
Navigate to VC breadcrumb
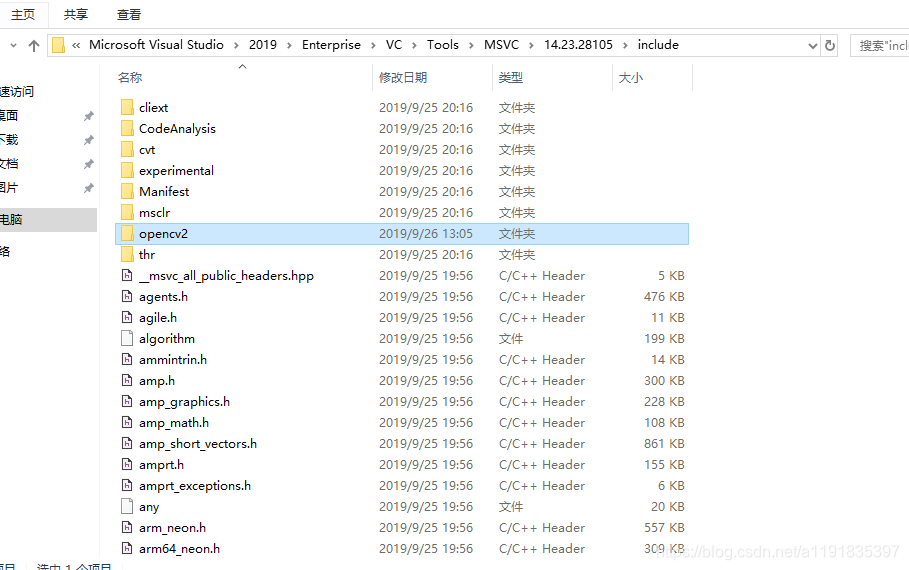pyautogui.click(x=394, y=45)
